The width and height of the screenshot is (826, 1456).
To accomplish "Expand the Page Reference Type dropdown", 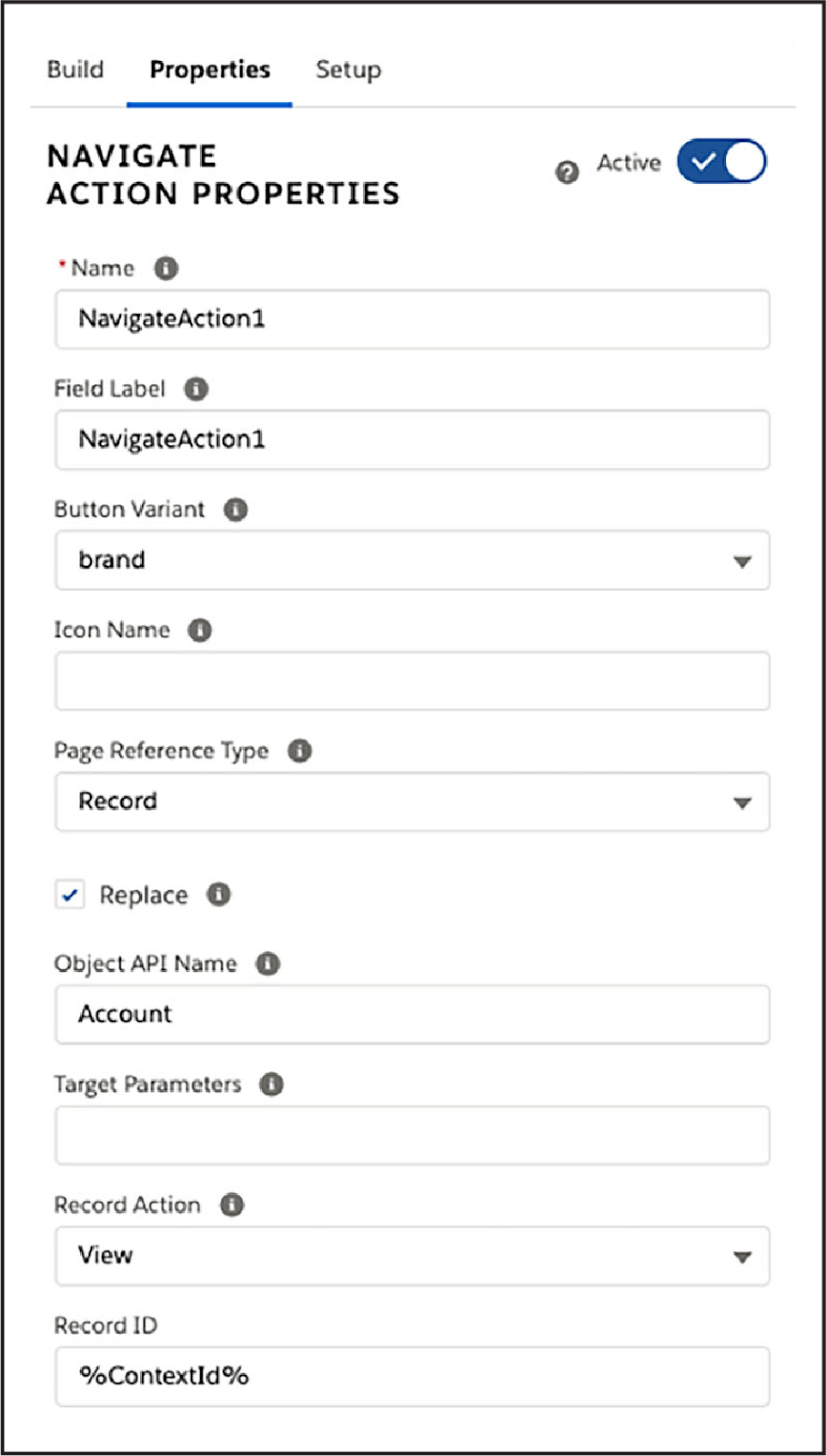I will point(743,802).
